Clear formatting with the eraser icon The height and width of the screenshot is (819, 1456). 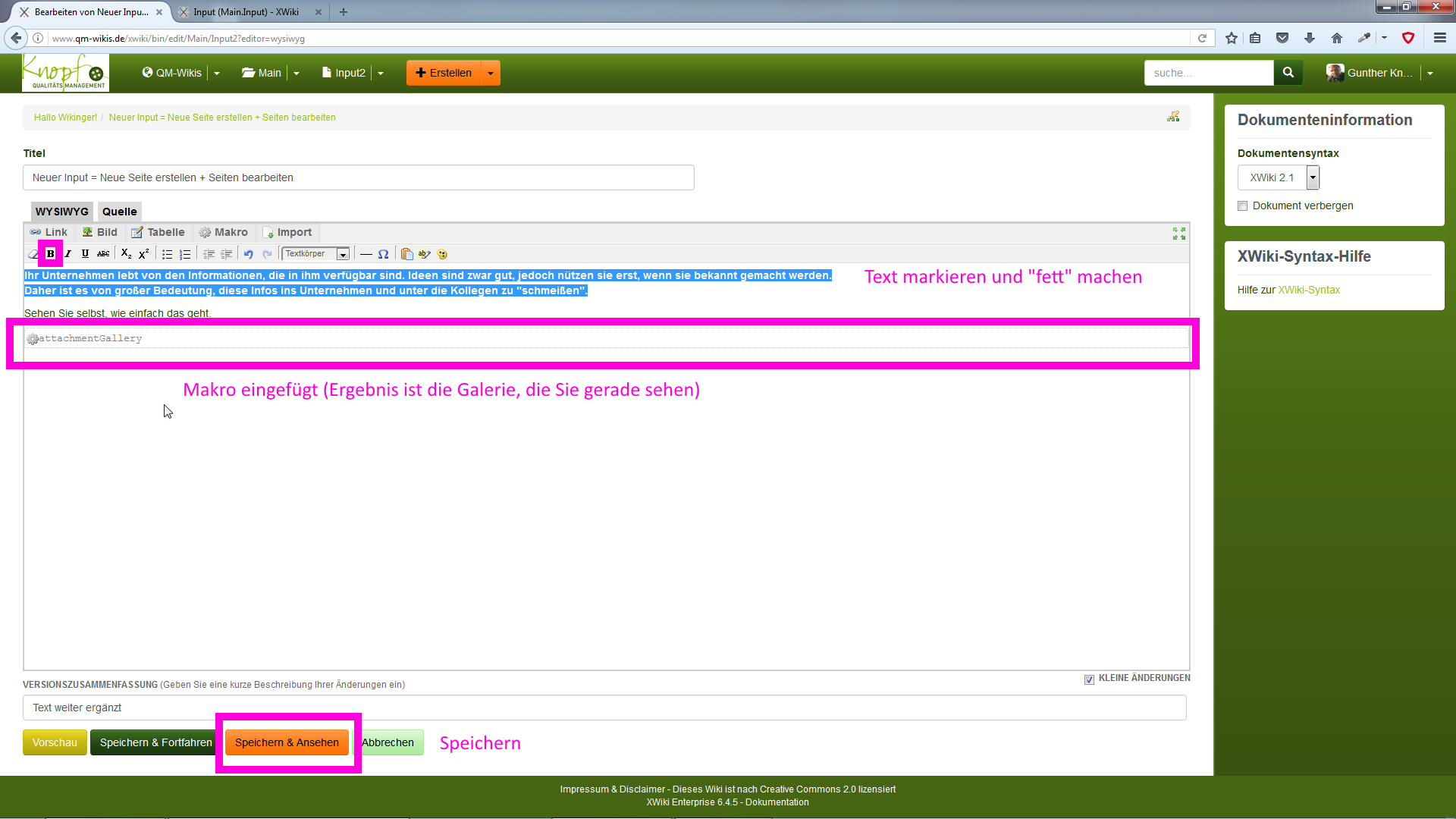[33, 254]
